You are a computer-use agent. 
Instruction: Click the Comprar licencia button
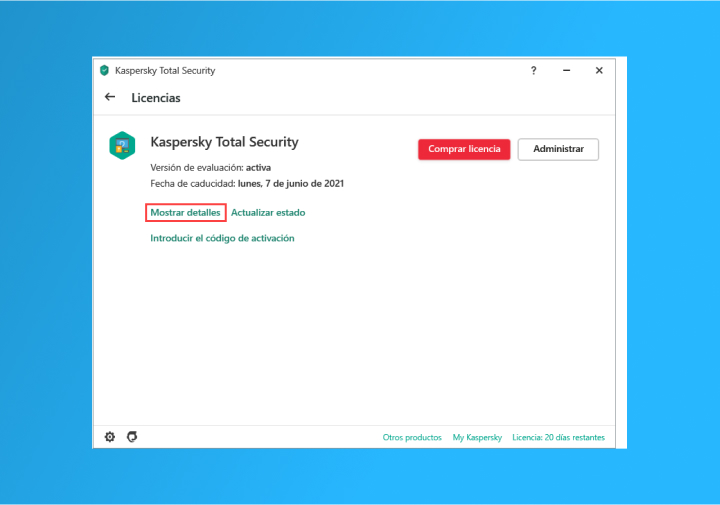[x=464, y=149]
